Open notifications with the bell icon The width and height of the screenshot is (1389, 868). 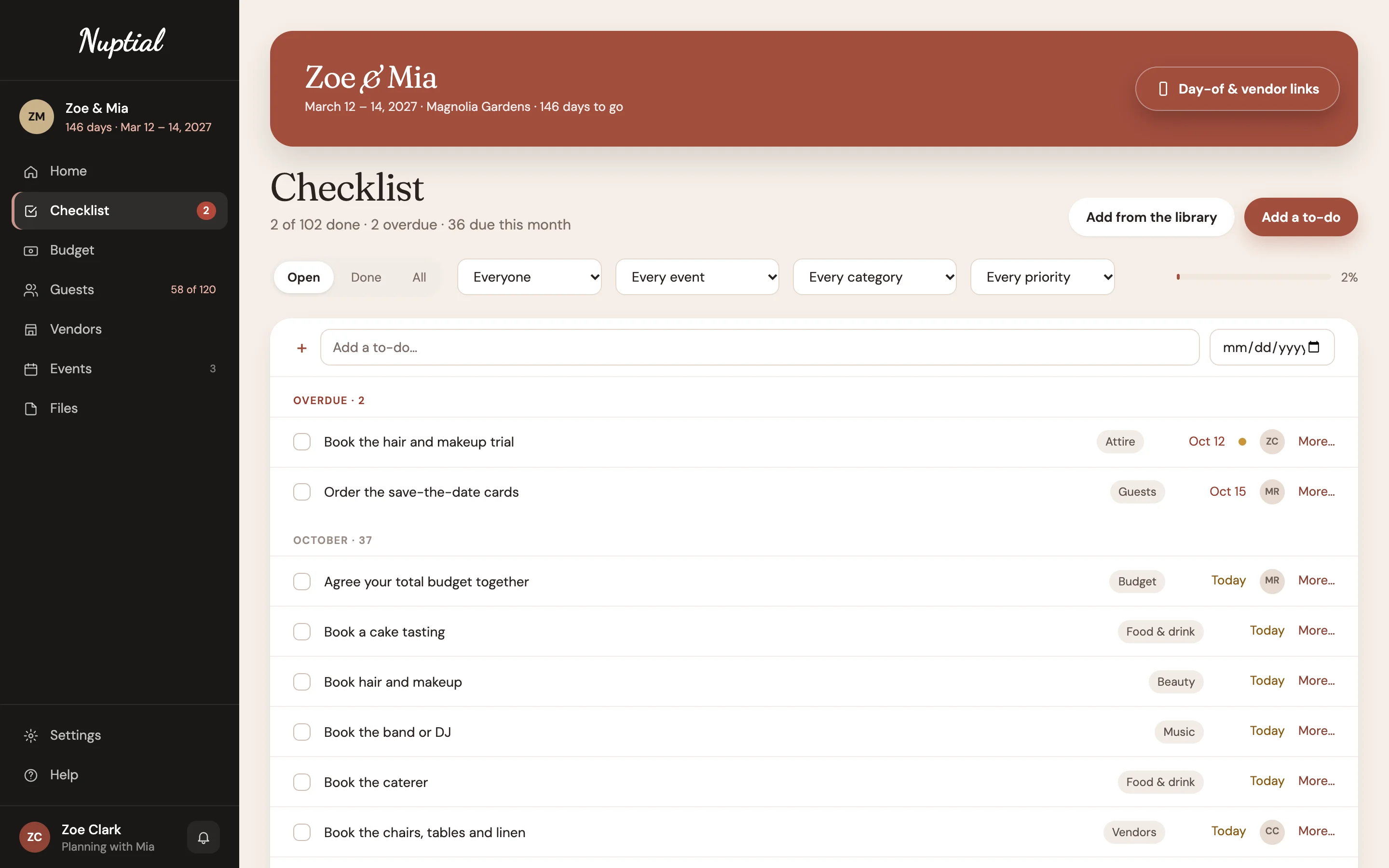coord(203,837)
